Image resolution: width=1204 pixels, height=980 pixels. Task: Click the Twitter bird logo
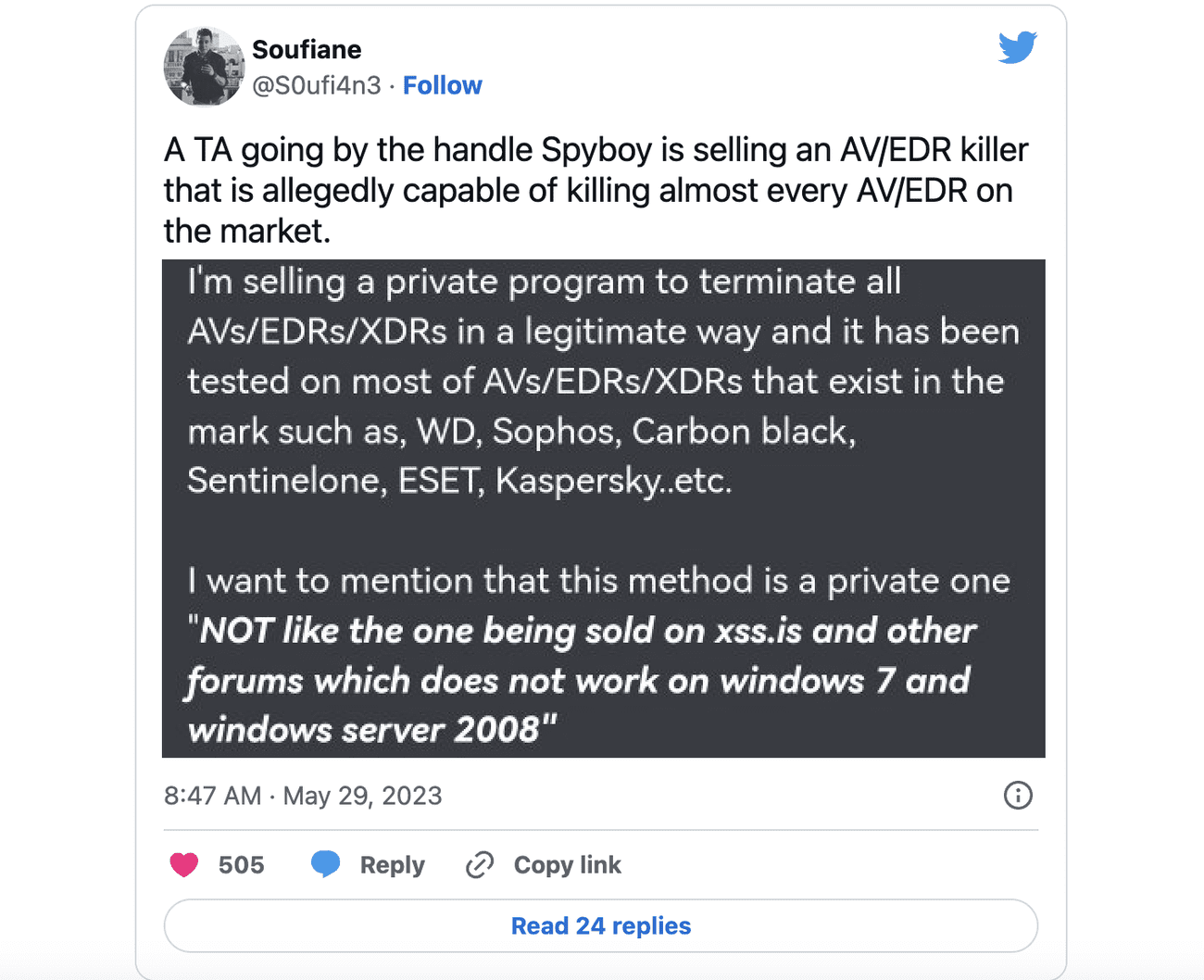coord(1017,47)
